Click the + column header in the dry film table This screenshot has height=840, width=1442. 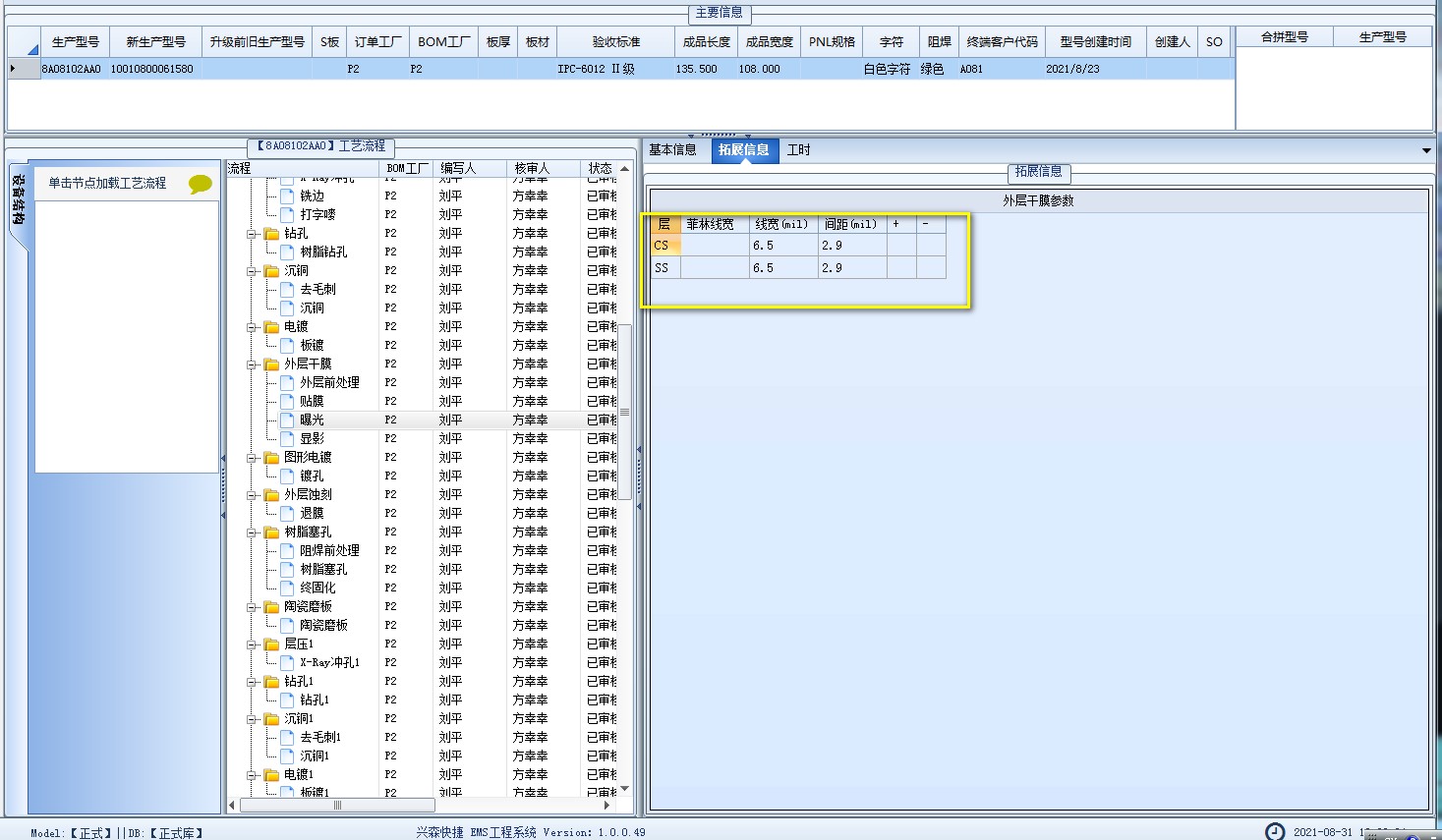(901, 224)
